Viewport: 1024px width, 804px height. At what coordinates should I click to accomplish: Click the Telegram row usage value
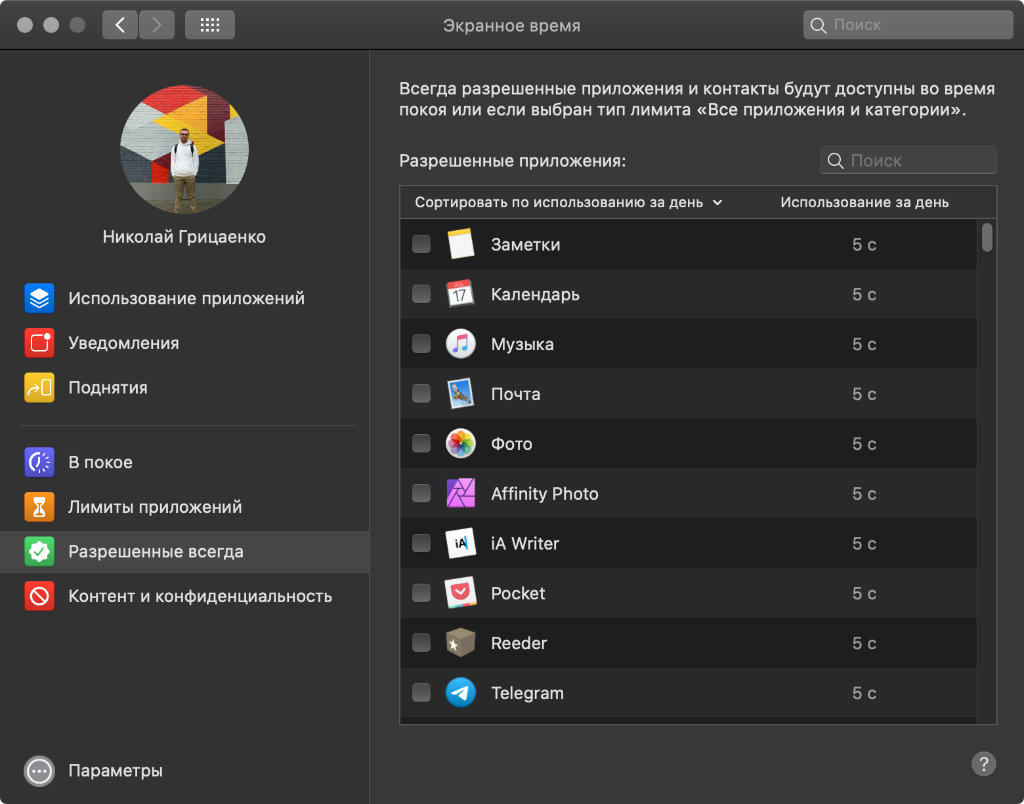tap(864, 693)
